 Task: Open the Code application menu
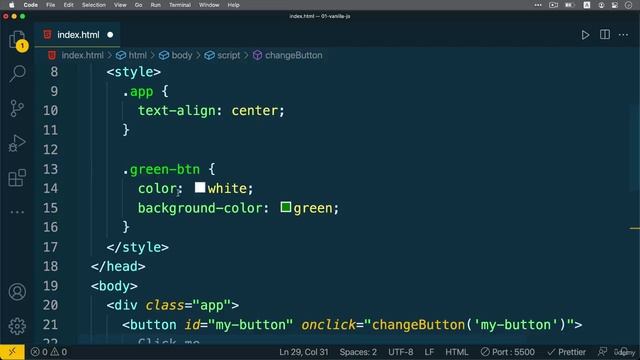(31, 5)
